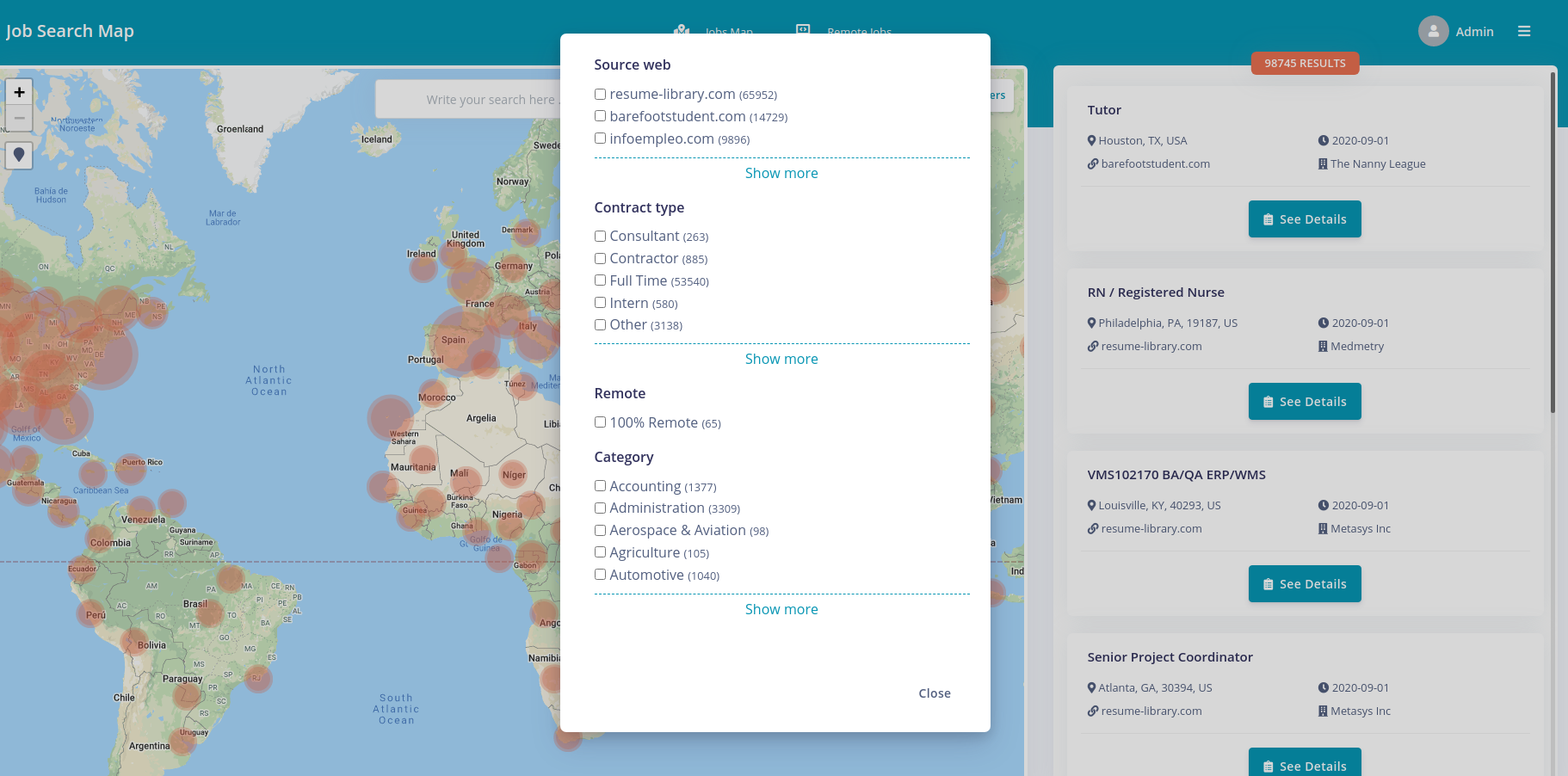Image resolution: width=1568 pixels, height=776 pixels.
Task: Select the Contractor contract type checkbox
Action: (600, 258)
